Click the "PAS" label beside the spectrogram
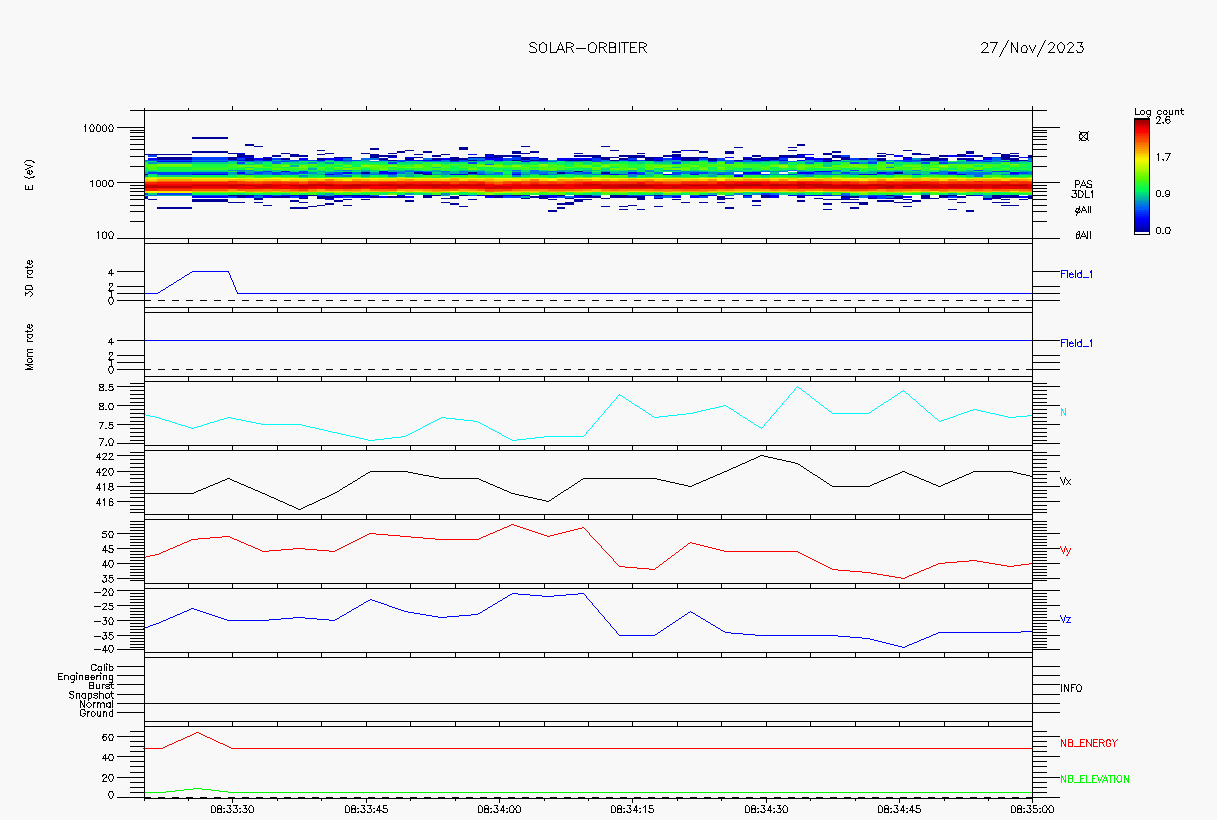Image resolution: width=1217 pixels, height=820 pixels. pos(1083,184)
